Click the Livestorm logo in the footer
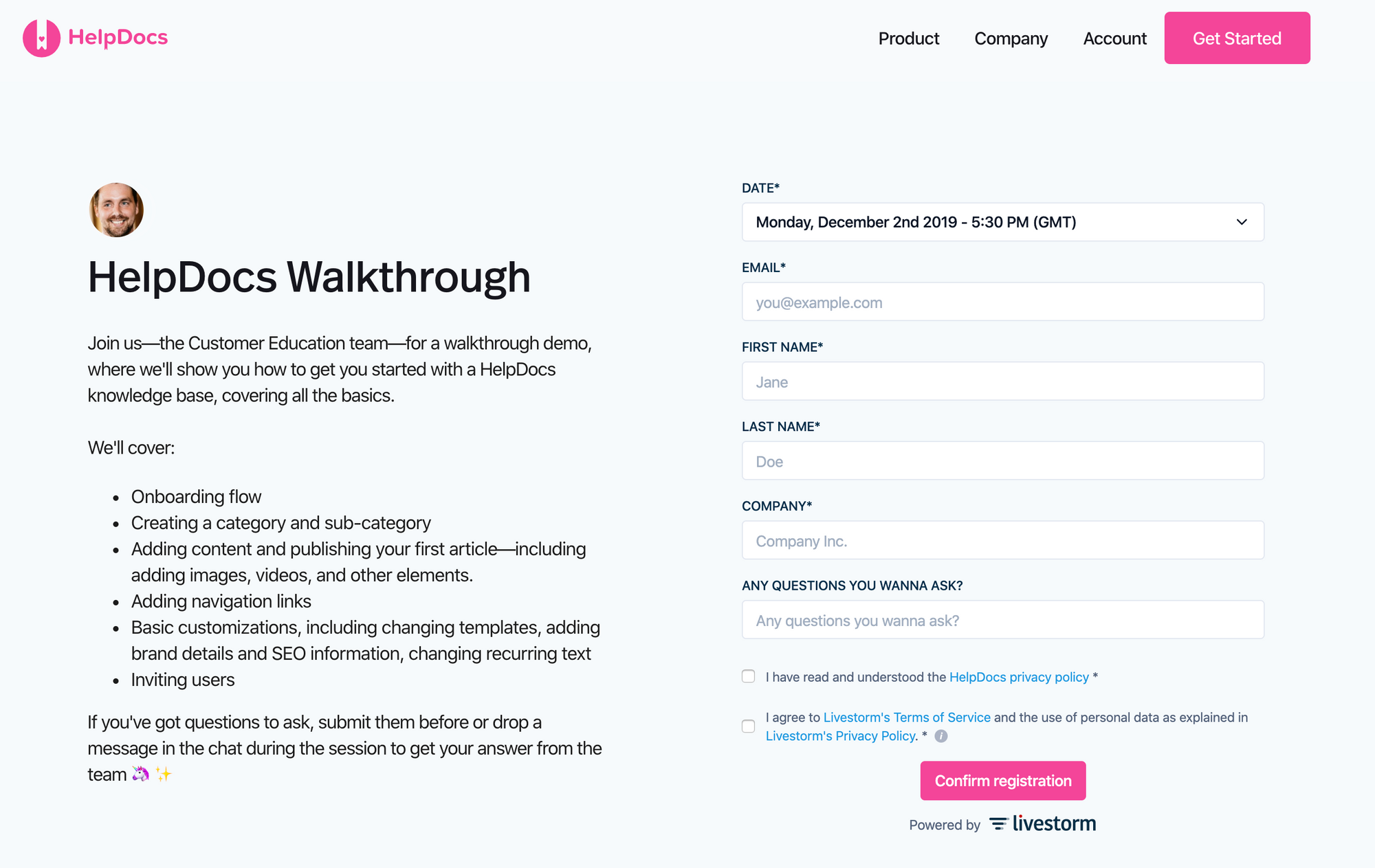 tap(1042, 823)
